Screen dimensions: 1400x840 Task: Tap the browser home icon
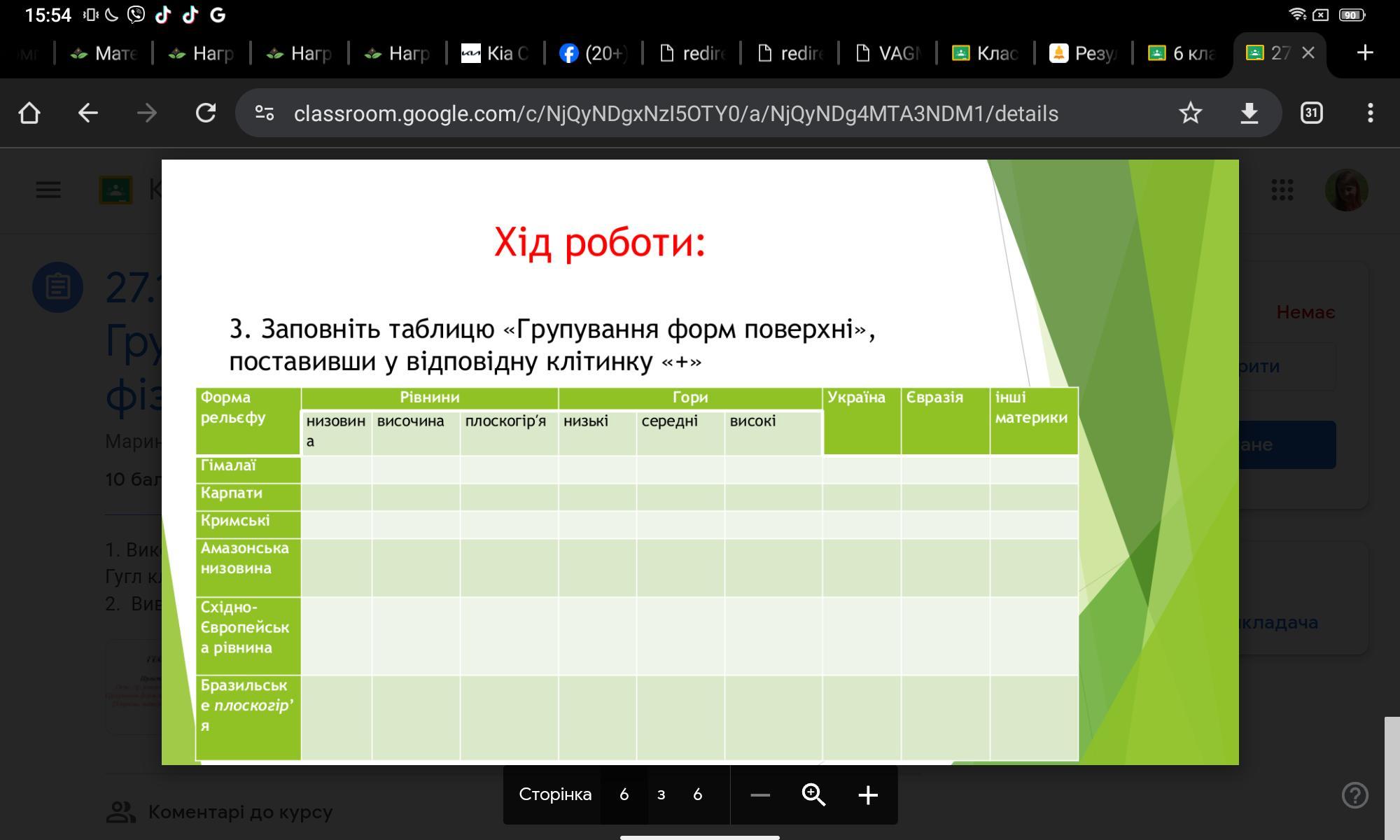point(29,113)
